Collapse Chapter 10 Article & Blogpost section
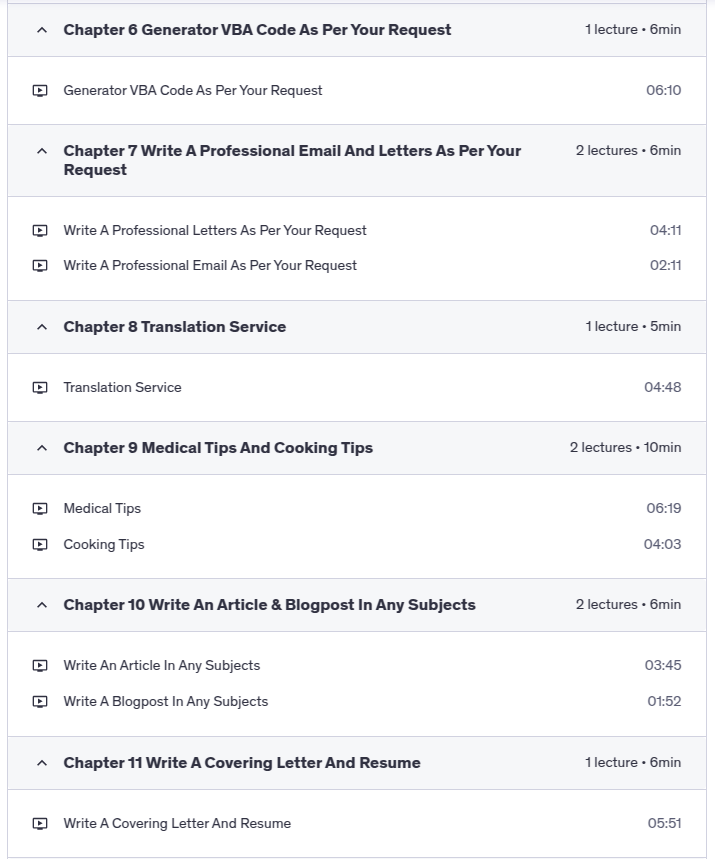The height and width of the screenshot is (859, 715). tap(42, 606)
